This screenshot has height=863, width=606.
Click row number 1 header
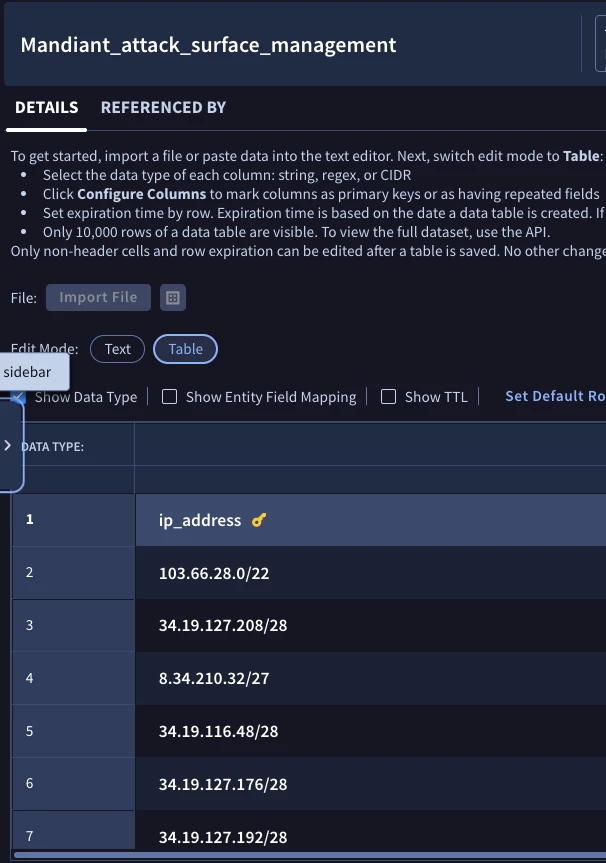pos(73,520)
